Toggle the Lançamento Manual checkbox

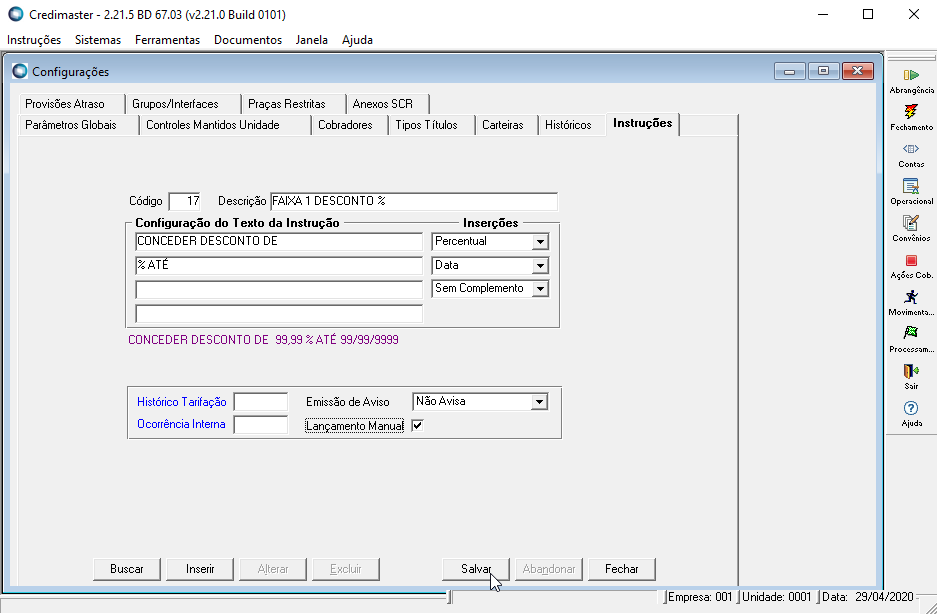pyautogui.click(x=418, y=426)
